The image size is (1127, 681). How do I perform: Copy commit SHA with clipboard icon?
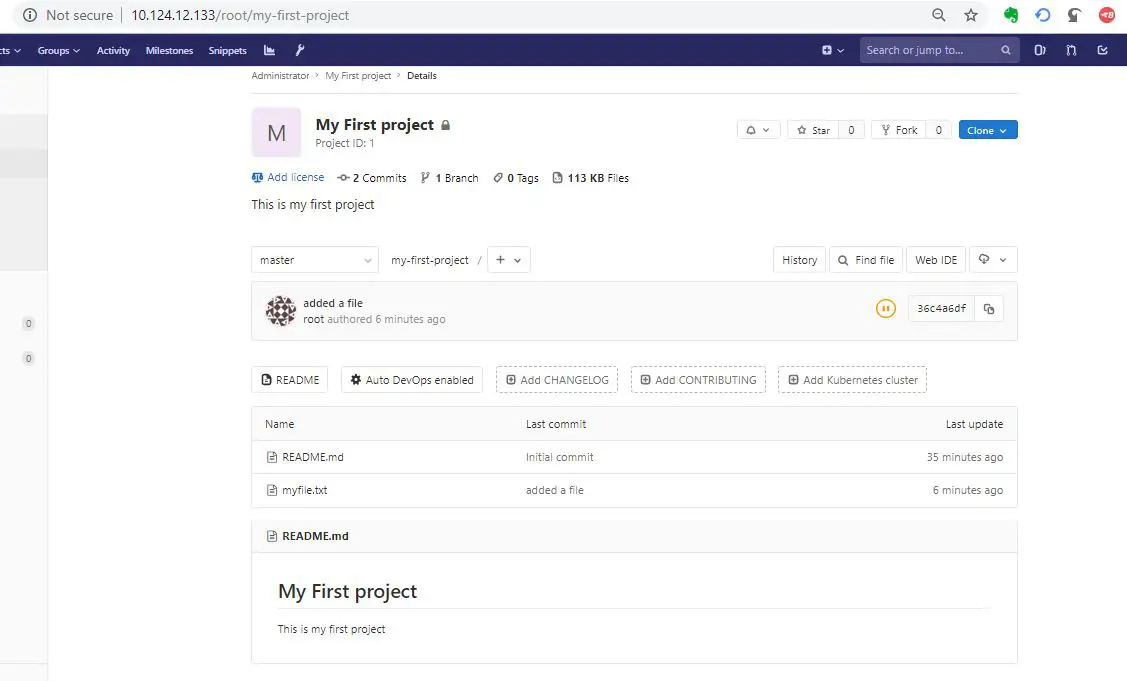click(988, 309)
